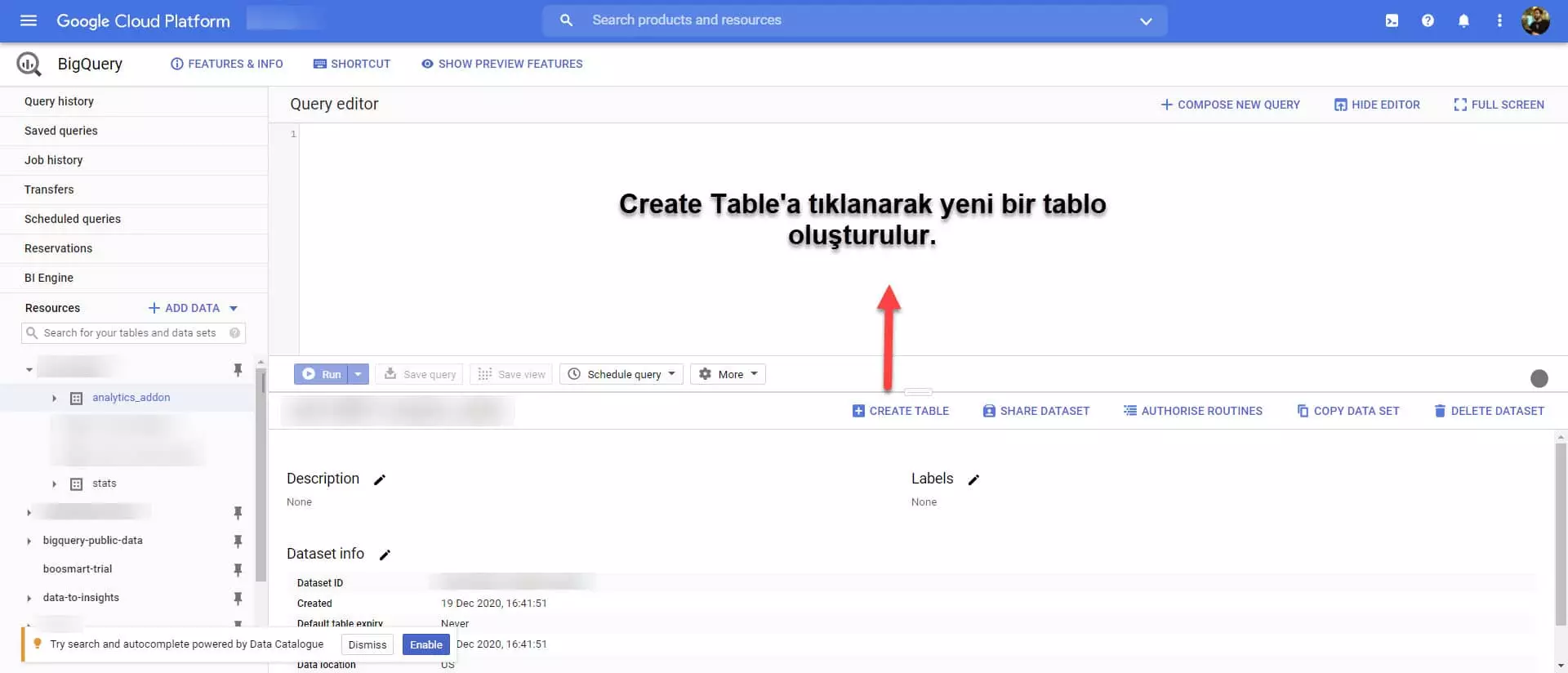Unpin the first project with pin icon
1568x673 pixels.
tap(238, 370)
